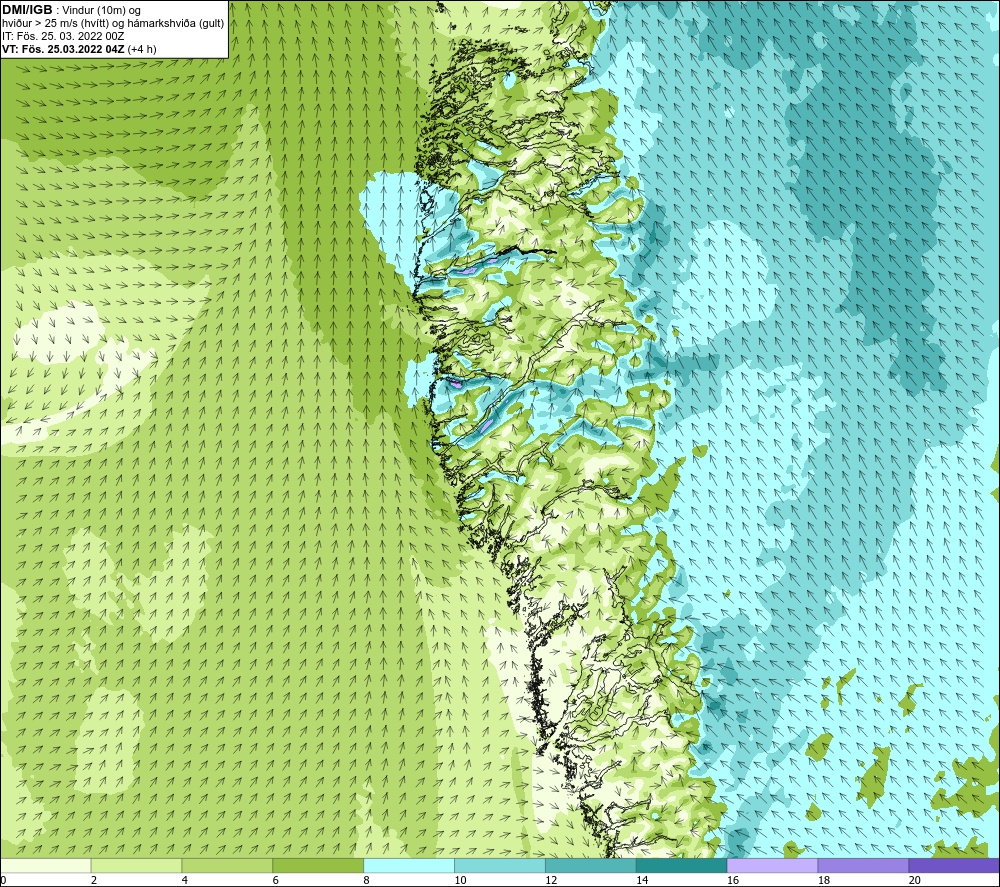Click the 0–2 m/s palest legend swatch
1000x887 pixels.
pos(45,866)
